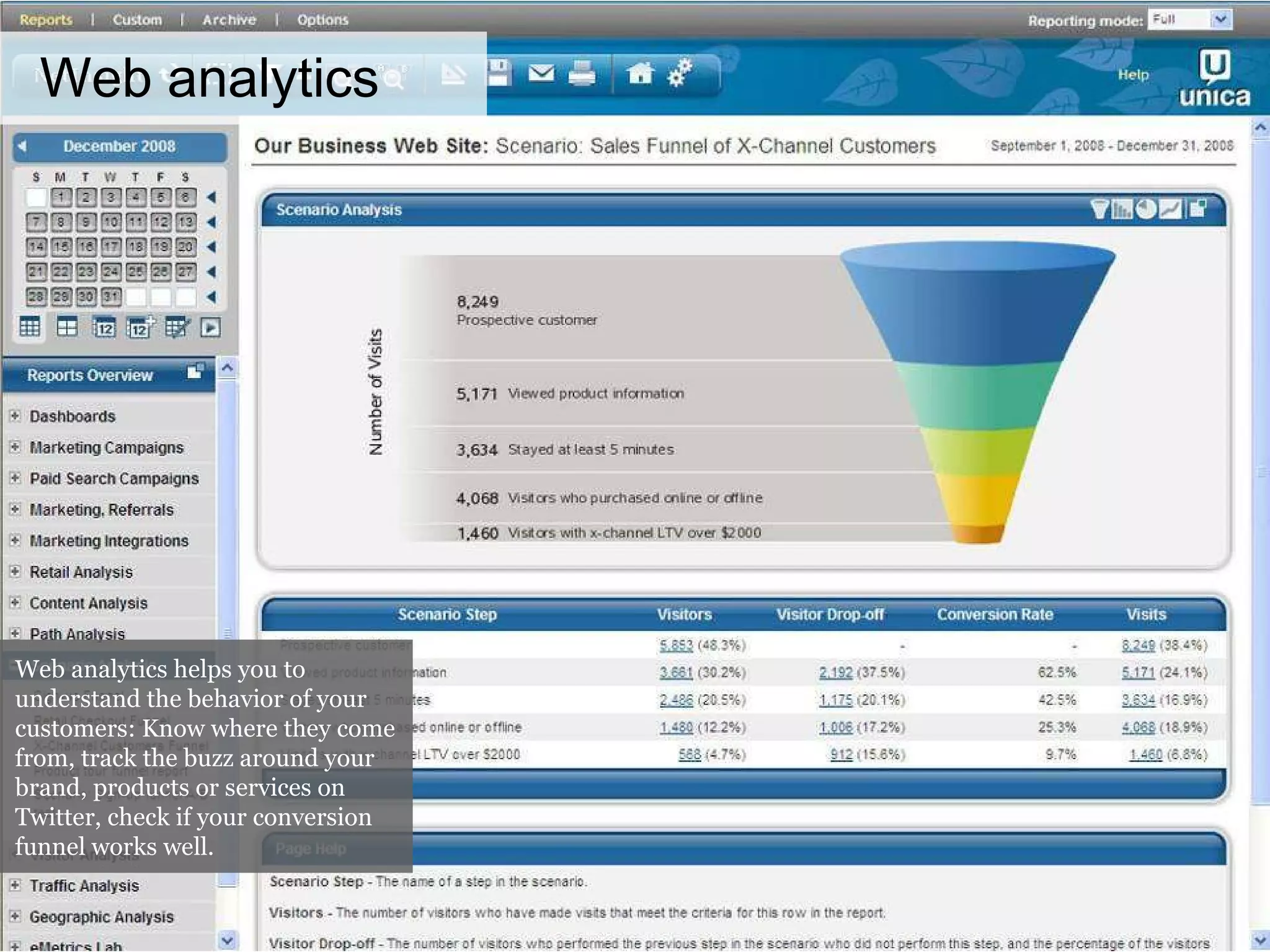Click the email report envelope icon

[541, 74]
